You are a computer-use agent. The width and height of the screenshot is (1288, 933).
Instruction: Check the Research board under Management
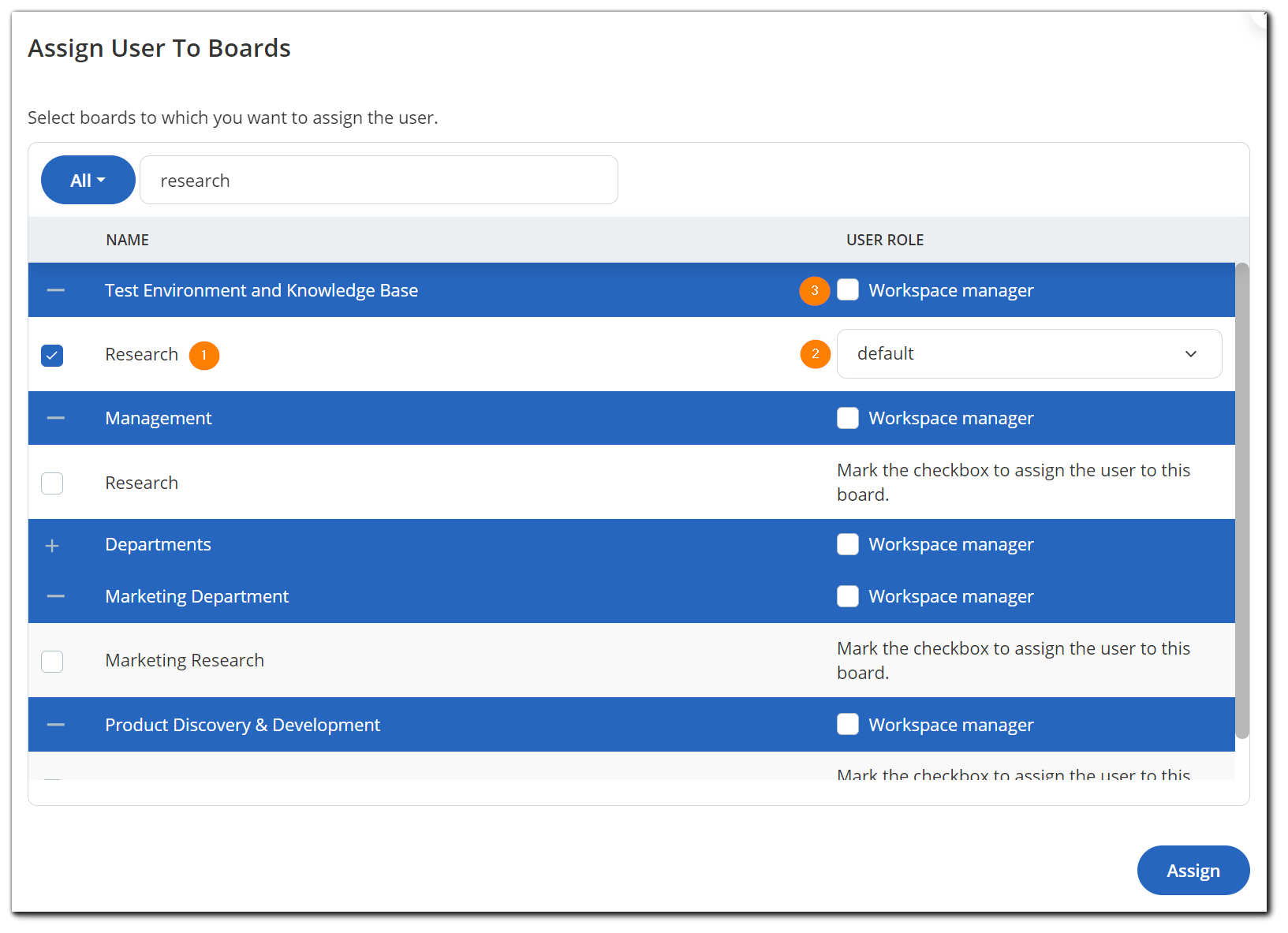coord(52,483)
